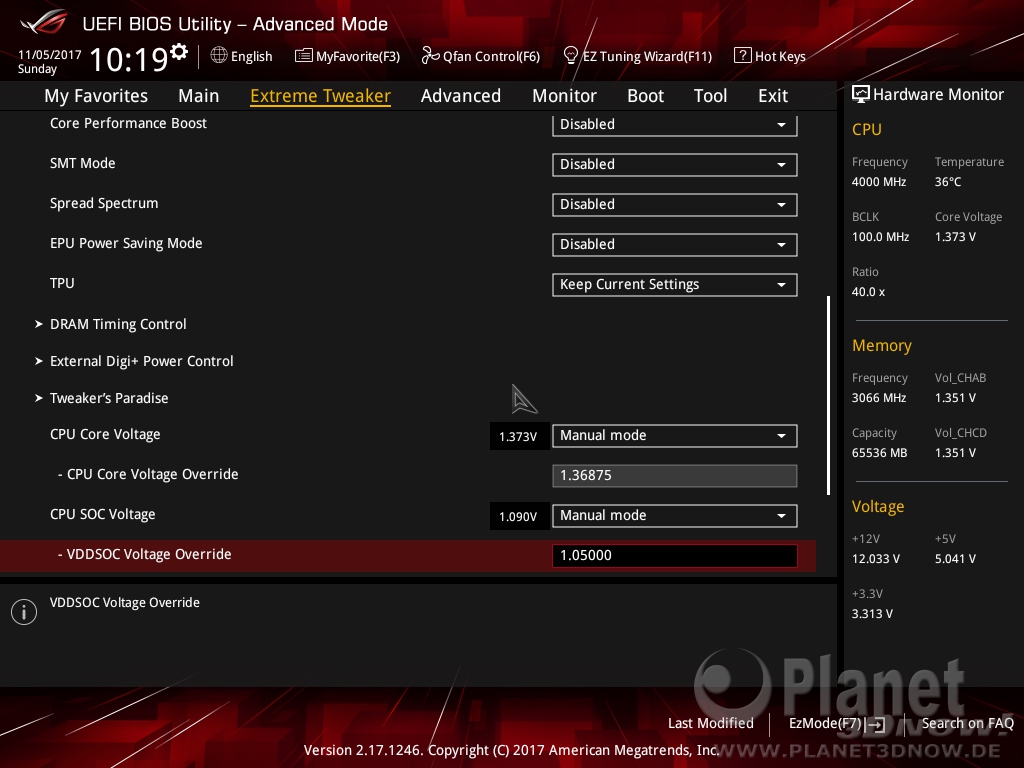
Task: Click the 1.373V reading beside CPU Core Voltage
Action: click(x=518, y=436)
